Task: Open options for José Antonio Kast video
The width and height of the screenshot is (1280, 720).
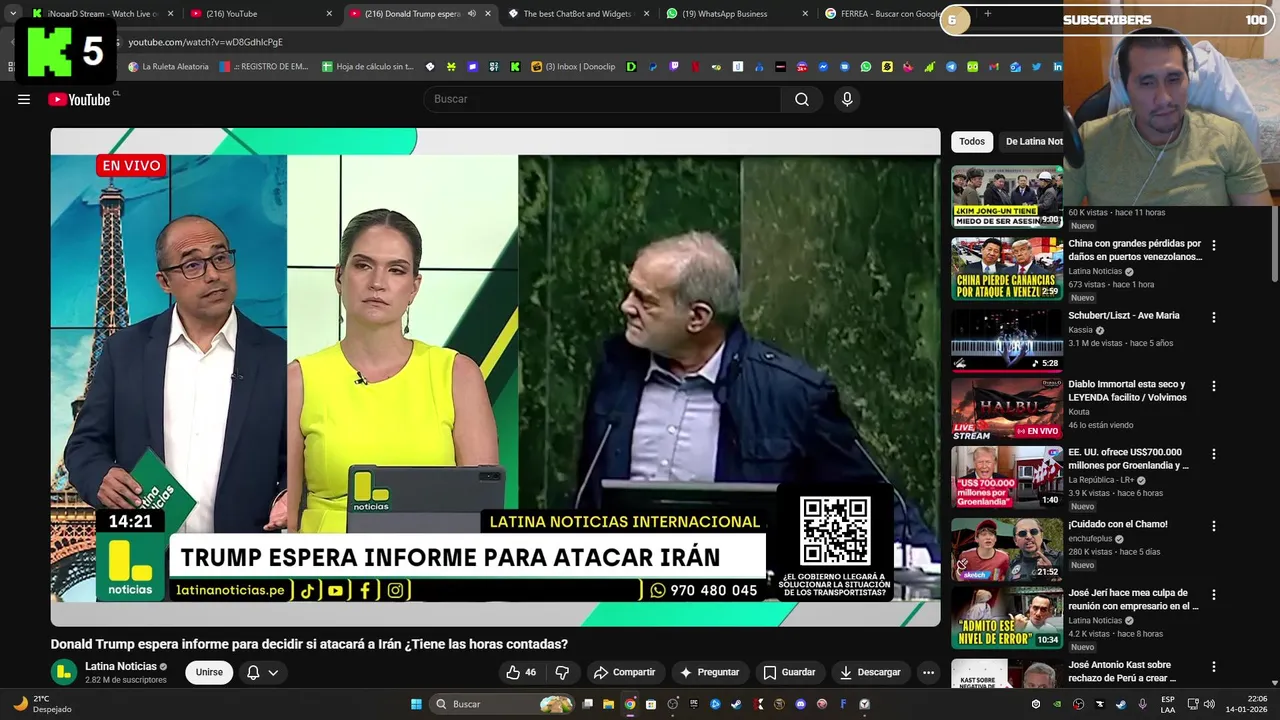Action: pyautogui.click(x=1214, y=666)
